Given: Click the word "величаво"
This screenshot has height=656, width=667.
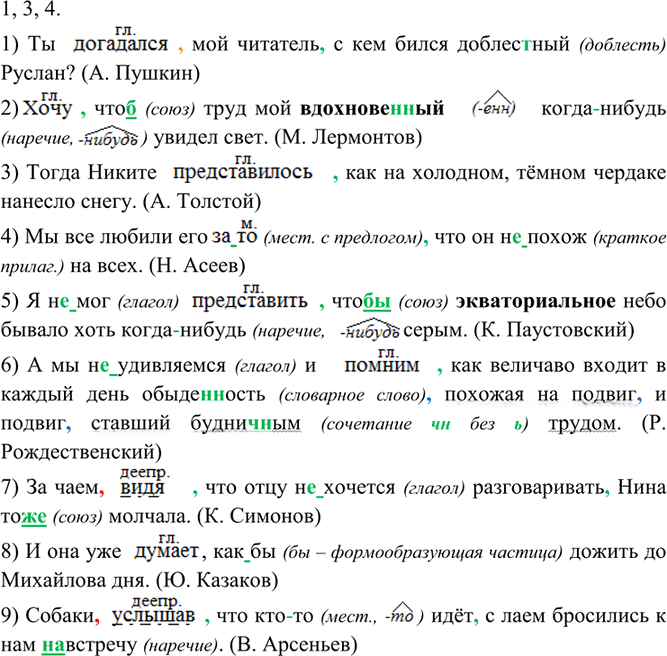Looking at the screenshot, I should 535,365.
